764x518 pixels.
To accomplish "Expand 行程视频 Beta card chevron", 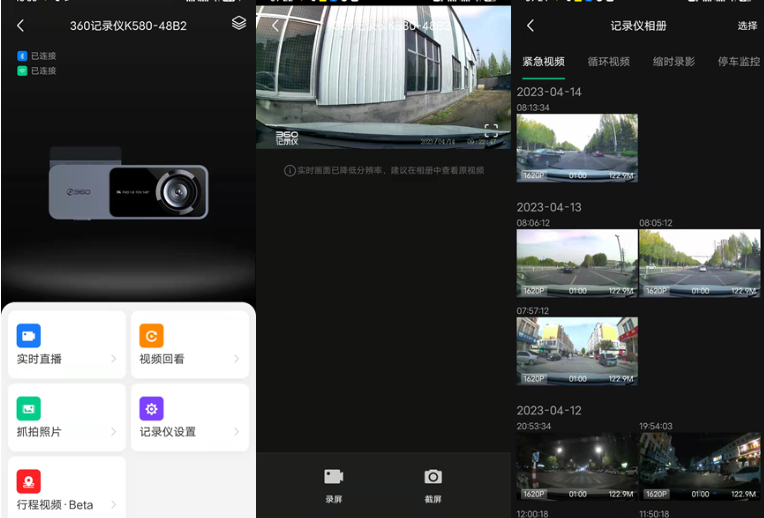I will (114, 504).
